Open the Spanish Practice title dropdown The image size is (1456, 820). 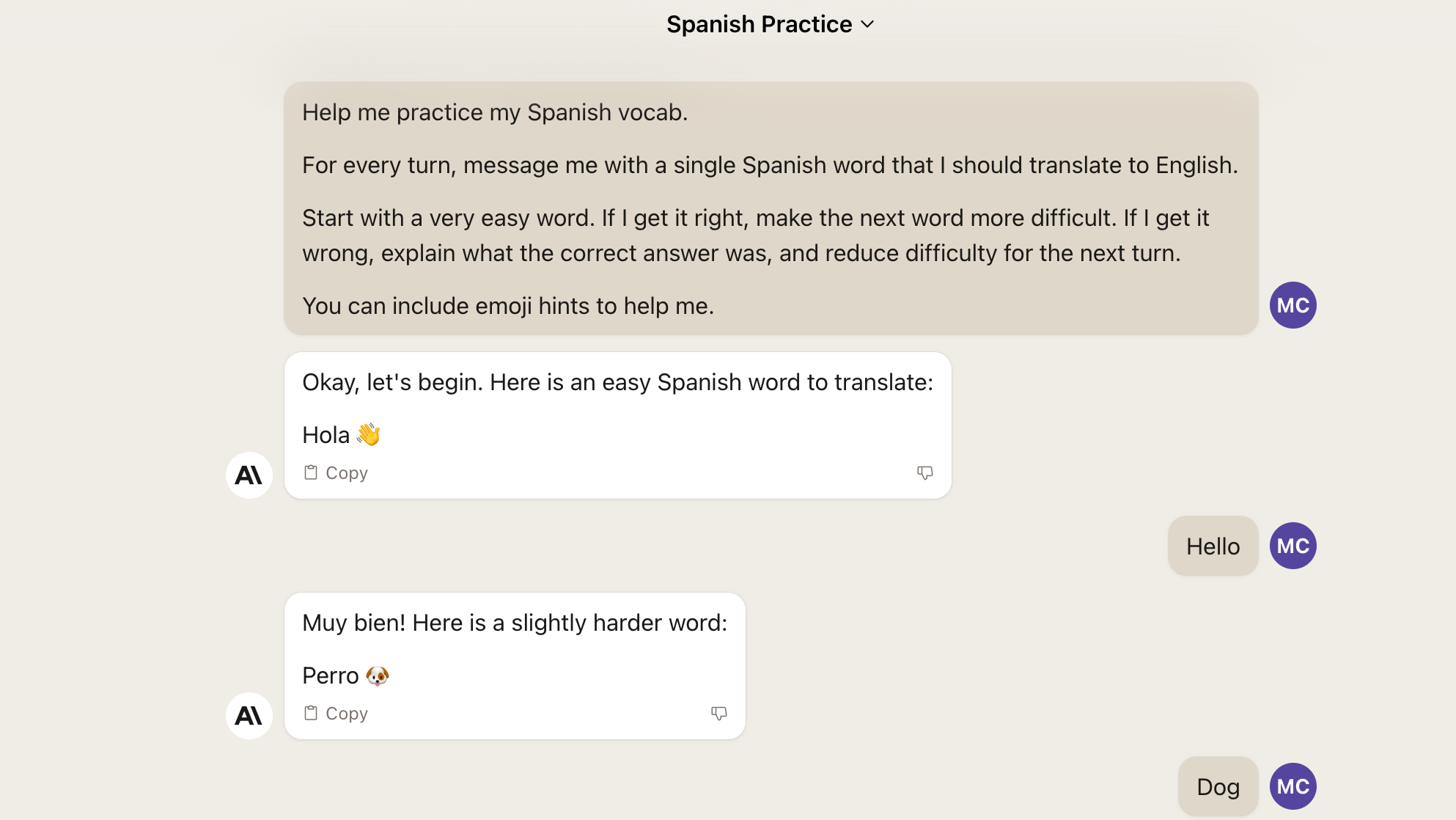pyautogui.click(x=760, y=24)
